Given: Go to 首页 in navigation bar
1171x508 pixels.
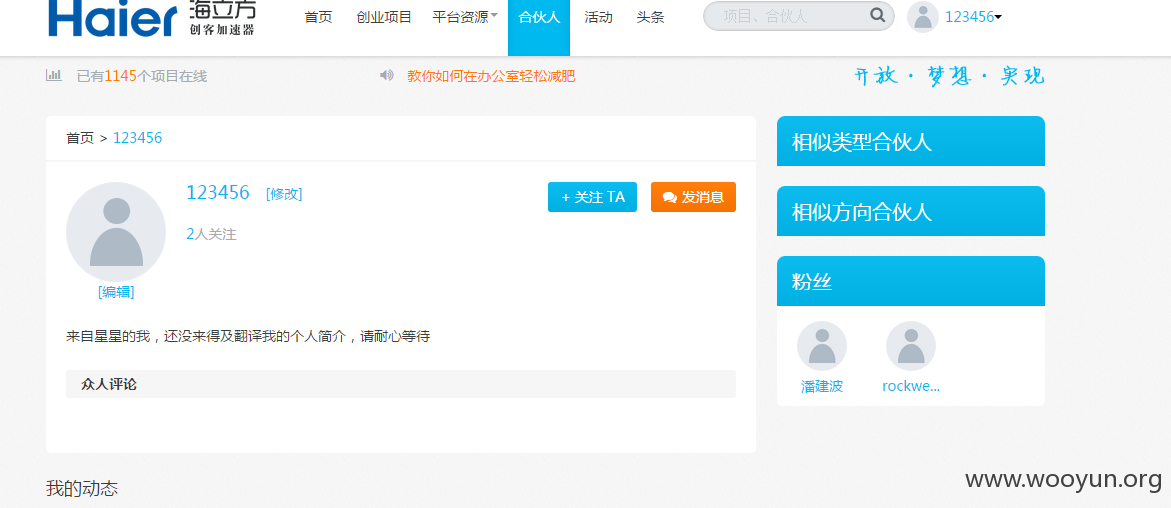Looking at the screenshot, I should [x=319, y=17].
